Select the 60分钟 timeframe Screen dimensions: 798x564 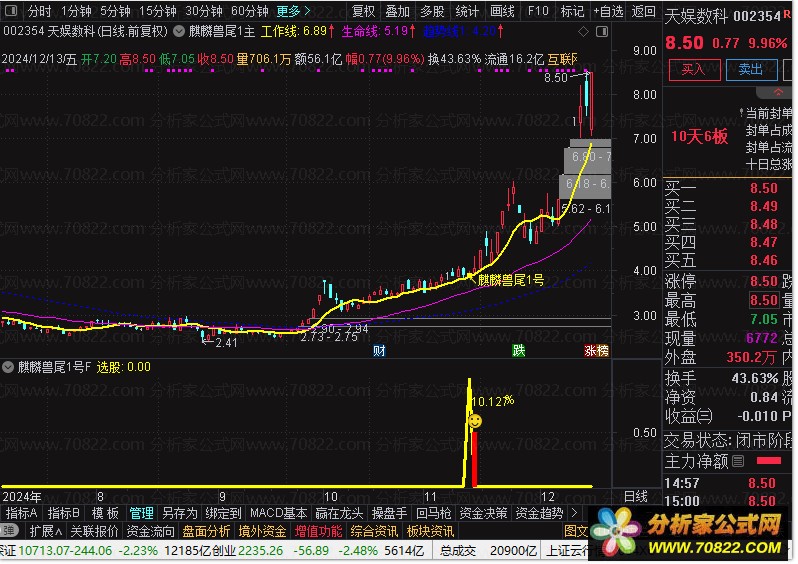[249, 11]
